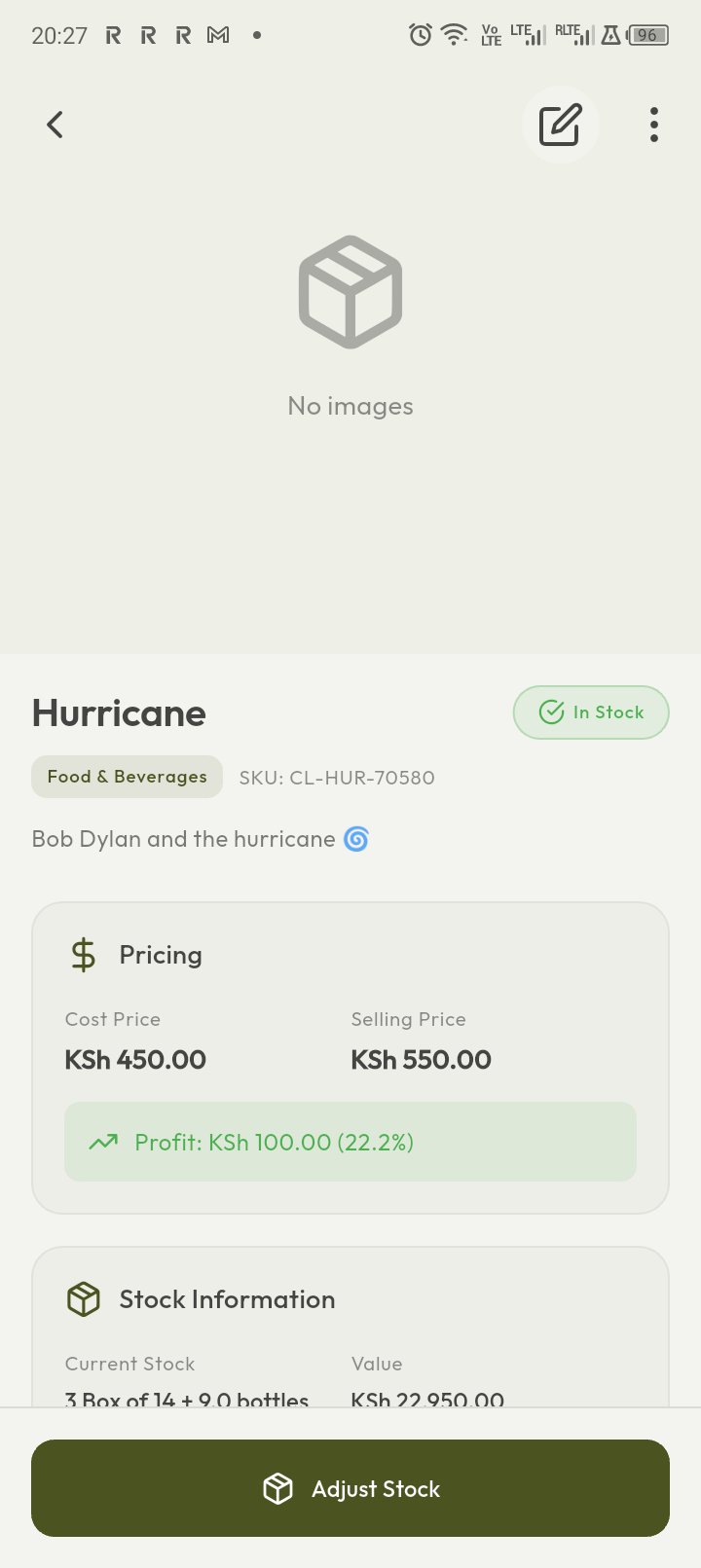Tap the Pricing dollar sign icon
The width and height of the screenshot is (701, 1568).
coord(84,955)
